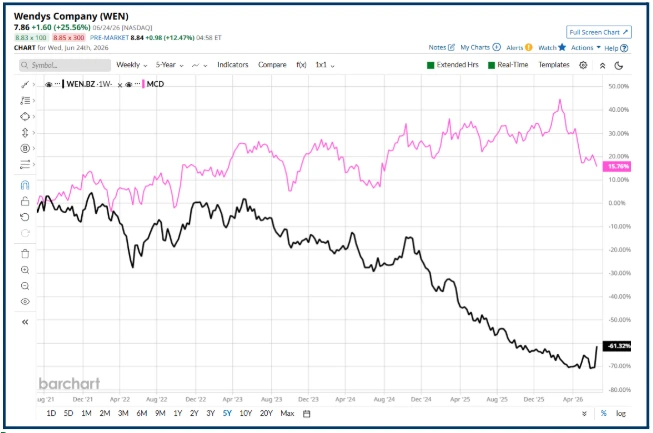The image size is (653, 433).
Task: Add to Watch with star icon
Action: pyautogui.click(x=552, y=47)
